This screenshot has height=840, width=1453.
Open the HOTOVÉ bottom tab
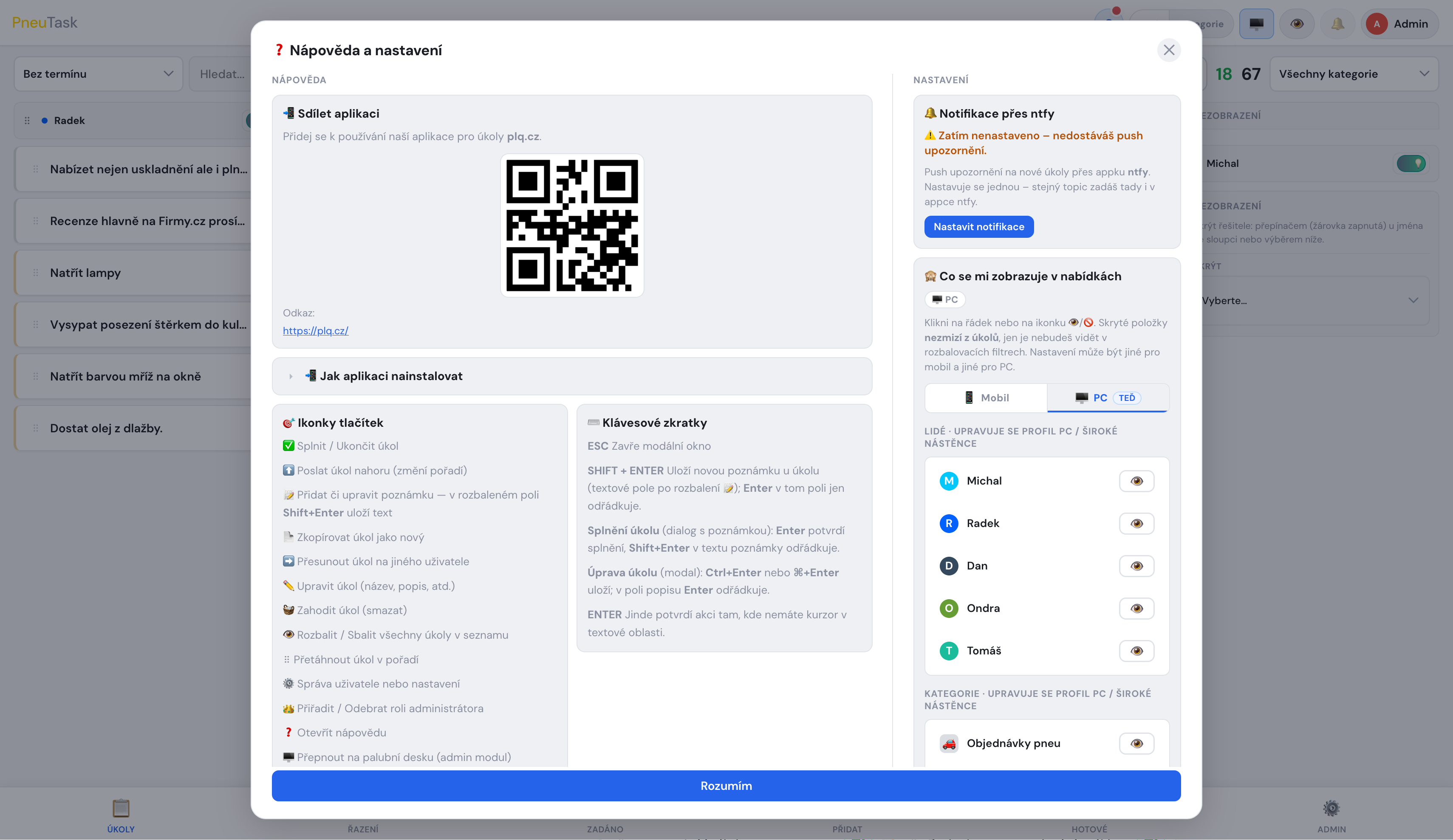pyautogui.click(x=1089, y=829)
